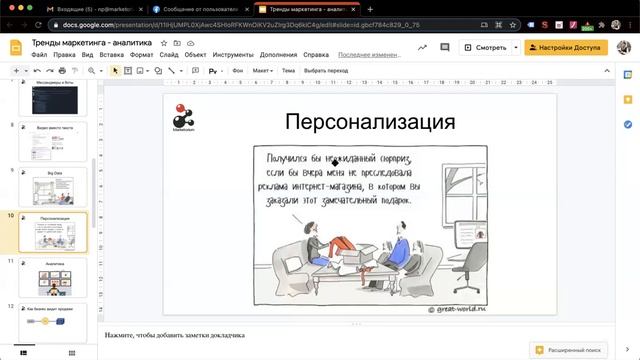Click Настройки Доступа share button
The height and width of the screenshot is (360, 640).
[566, 48]
